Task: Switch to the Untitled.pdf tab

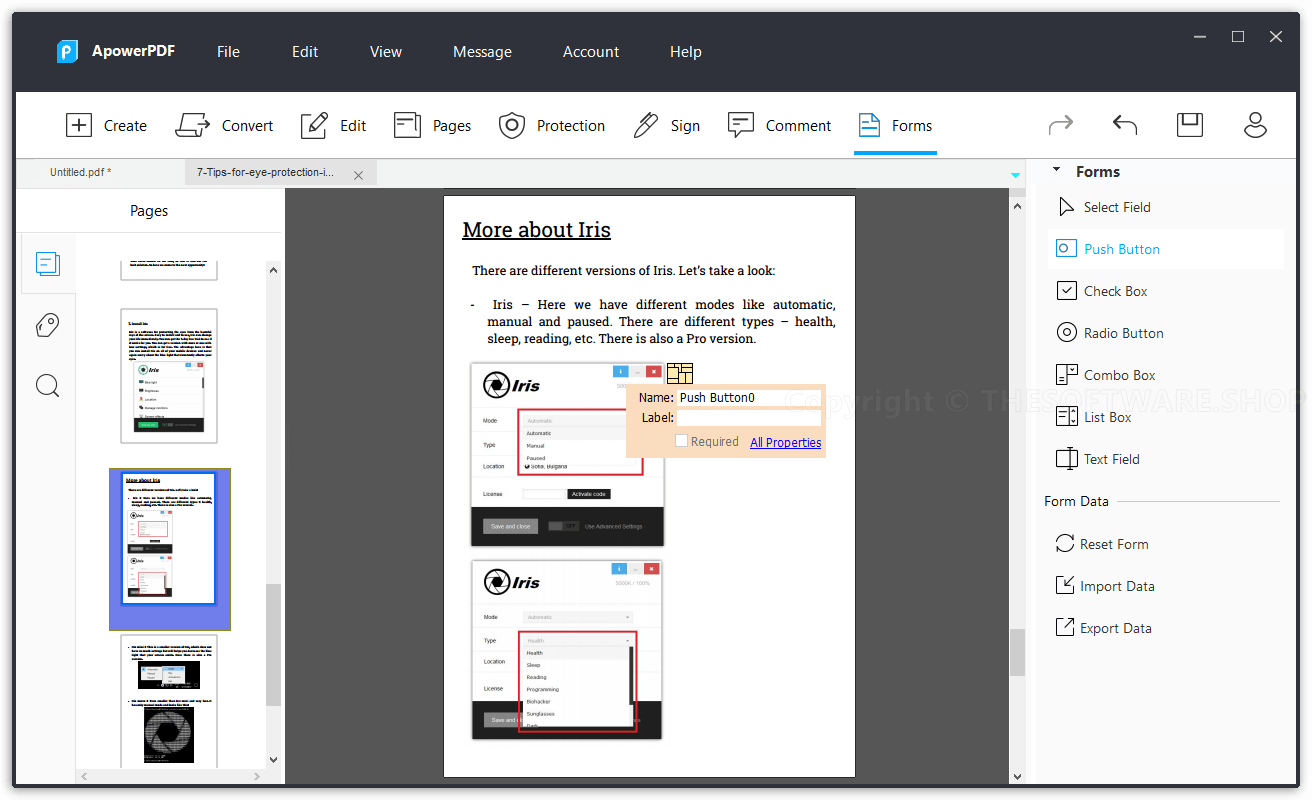Action: pos(81,172)
